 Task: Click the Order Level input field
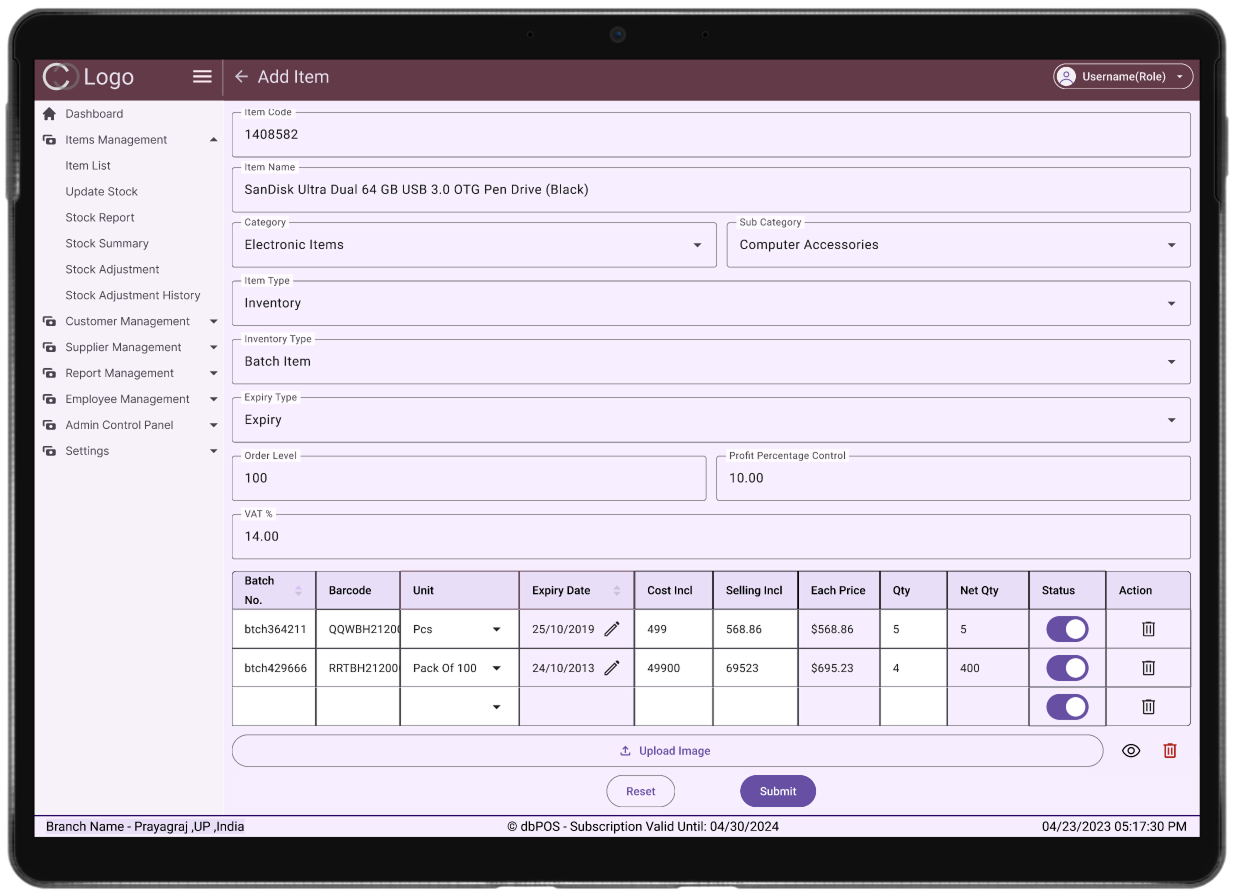point(469,479)
